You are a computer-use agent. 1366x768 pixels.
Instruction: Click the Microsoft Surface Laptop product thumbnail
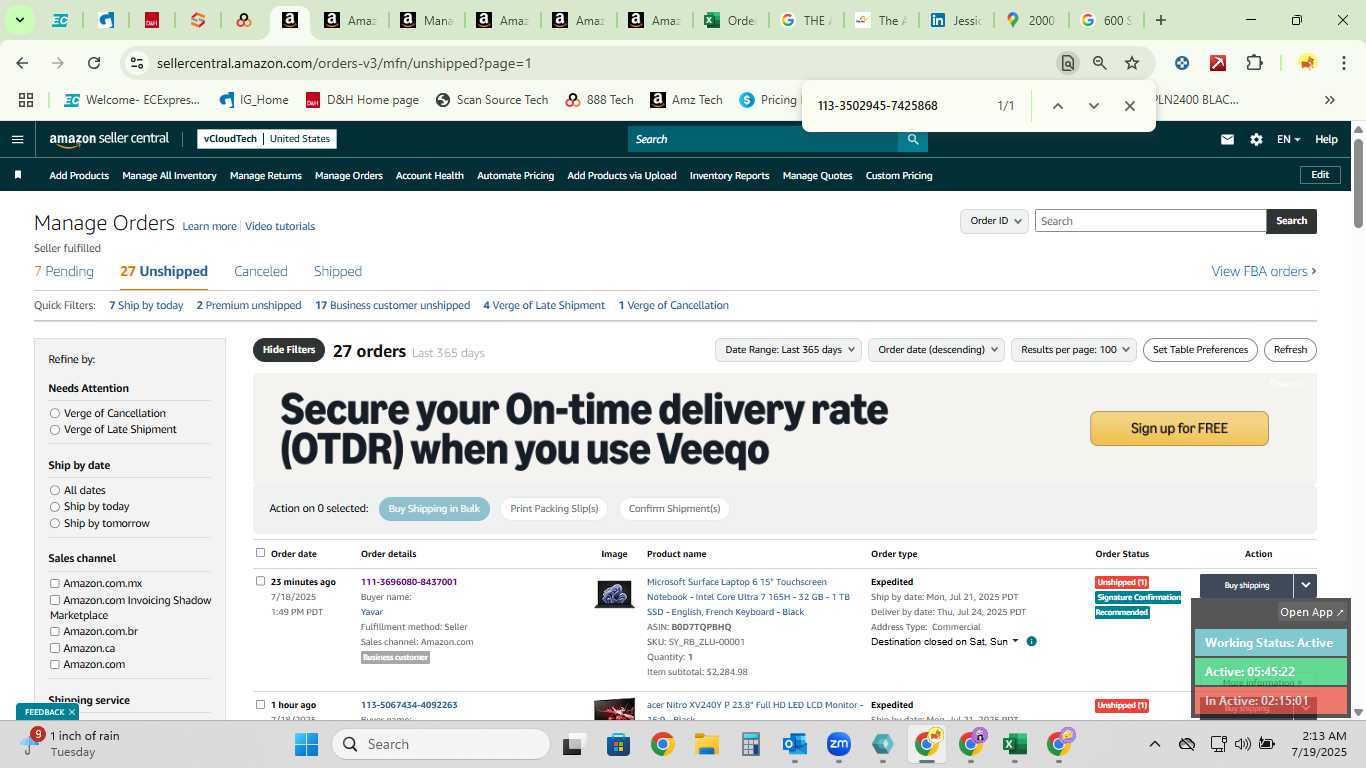pos(614,594)
